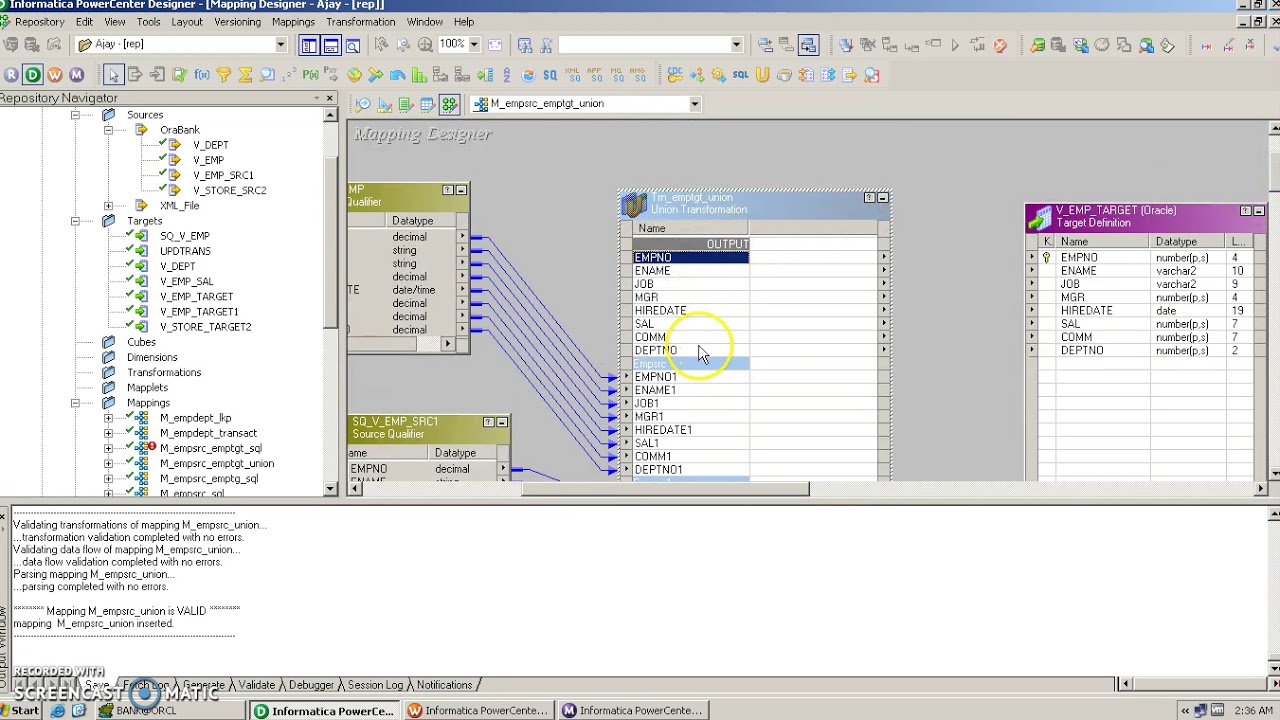1280x720 pixels.
Task: Collapse the Mappings folder node
Action: click(x=75, y=403)
